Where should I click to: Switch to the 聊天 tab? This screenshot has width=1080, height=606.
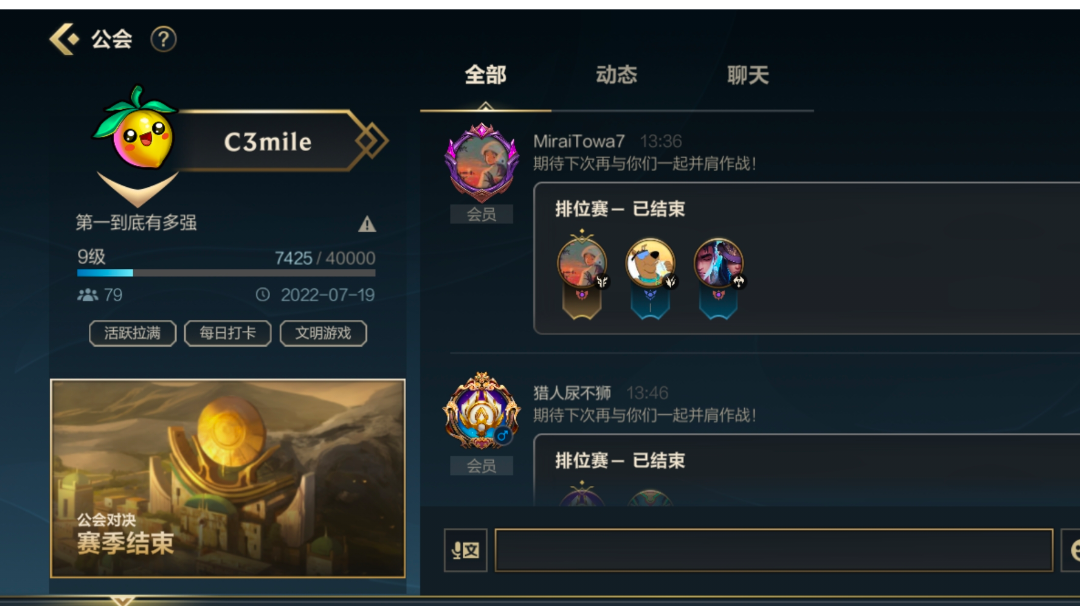click(x=747, y=75)
